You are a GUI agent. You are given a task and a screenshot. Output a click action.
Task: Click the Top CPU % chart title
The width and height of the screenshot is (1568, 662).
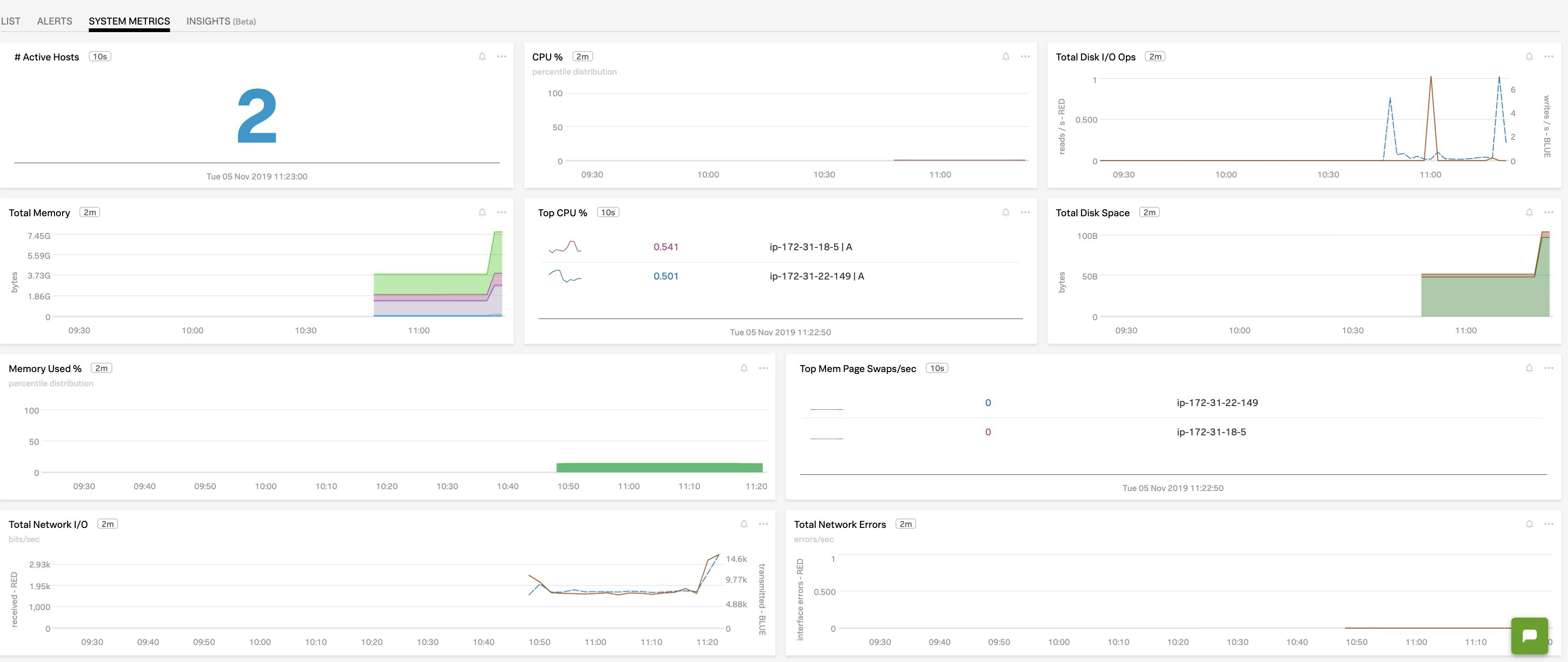coord(562,213)
